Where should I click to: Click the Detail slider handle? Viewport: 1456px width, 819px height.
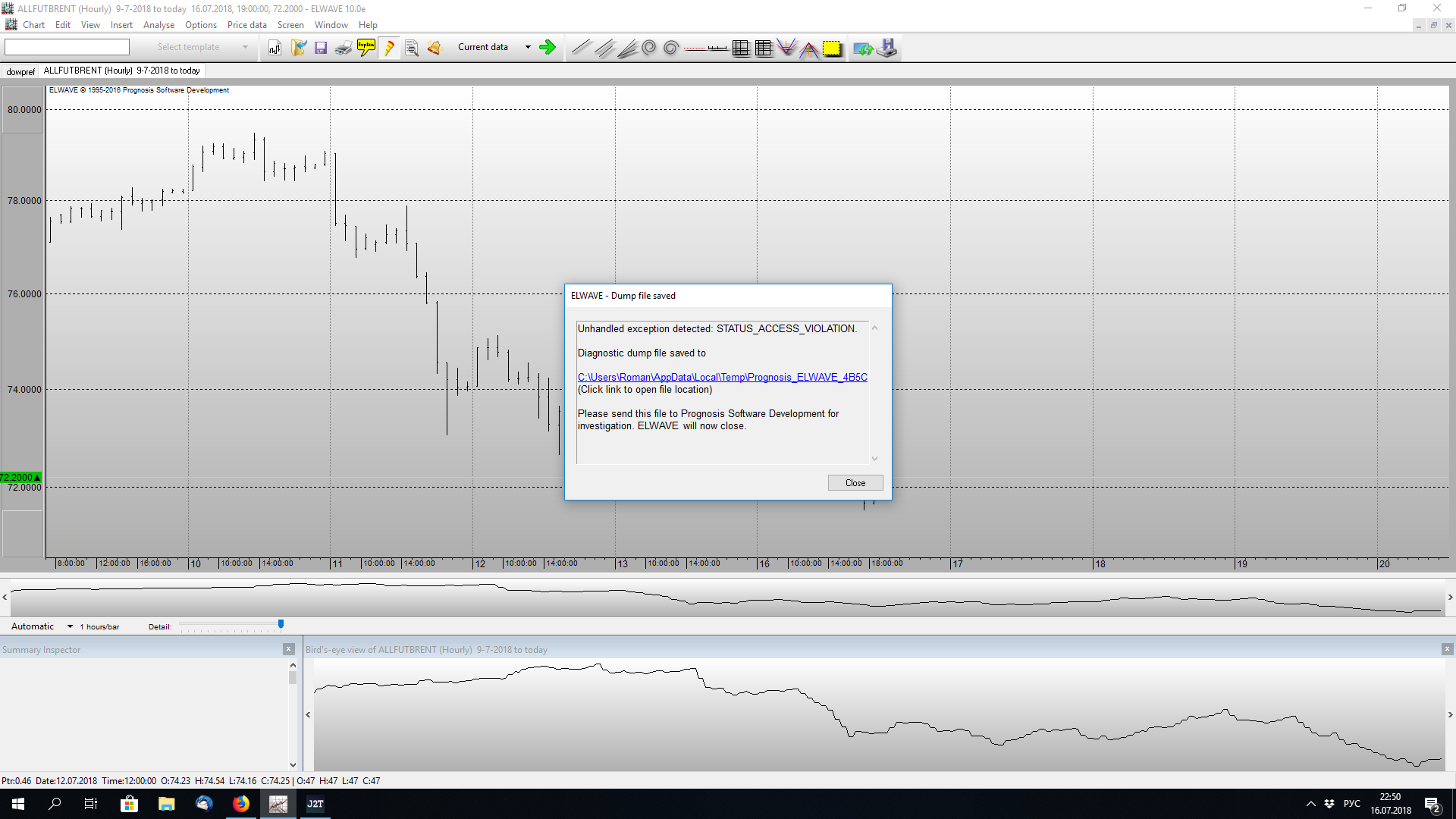click(x=281, y=624)
